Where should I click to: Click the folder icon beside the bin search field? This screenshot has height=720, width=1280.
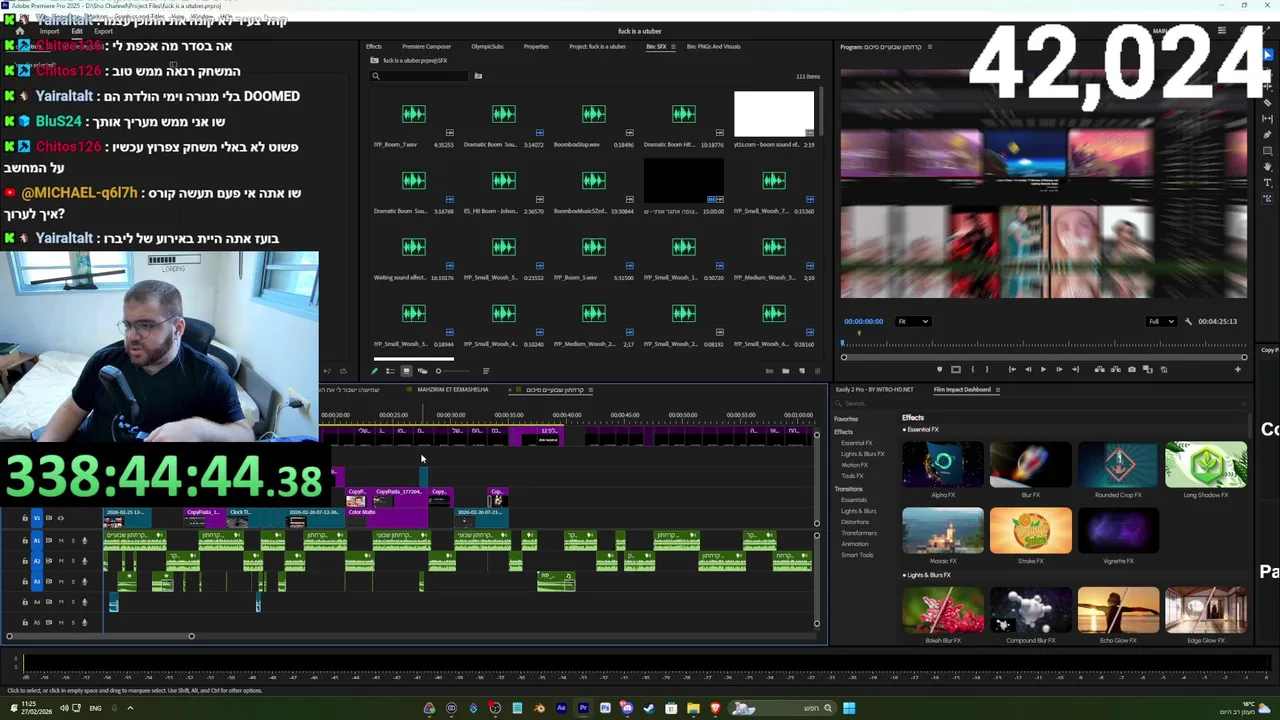(x=478, y=76)
